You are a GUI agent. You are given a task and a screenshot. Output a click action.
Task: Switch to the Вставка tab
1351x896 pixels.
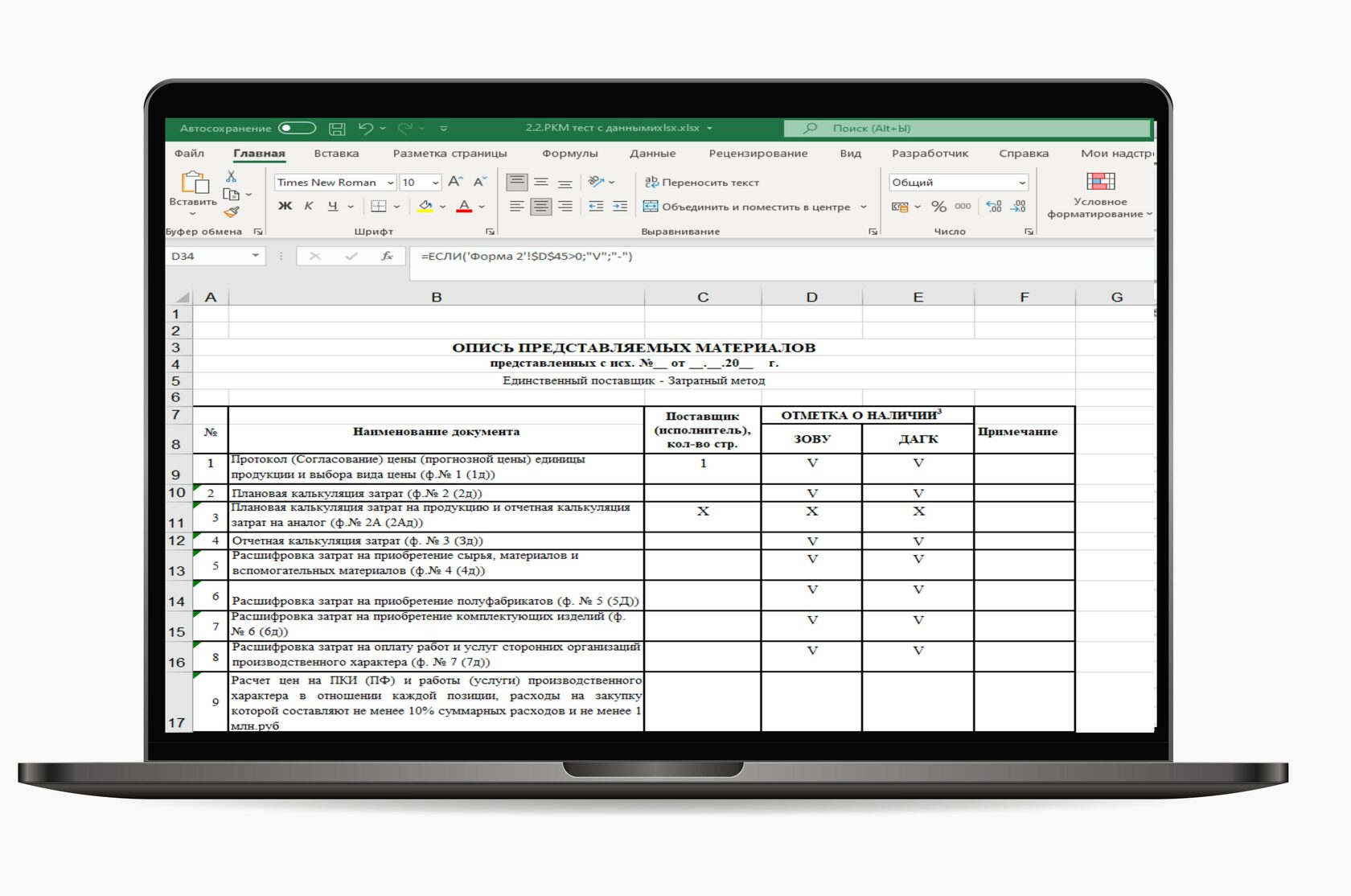tap(336, 154)
